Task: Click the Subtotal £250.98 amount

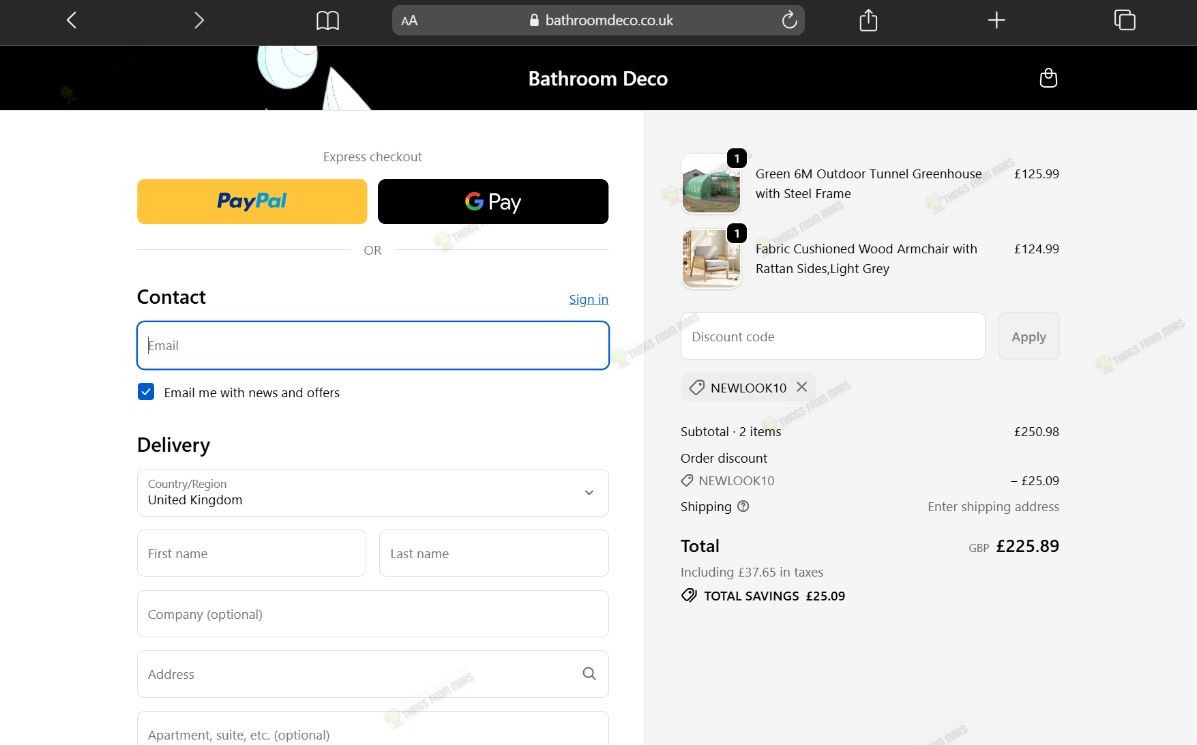Action: click(1036, 432)
